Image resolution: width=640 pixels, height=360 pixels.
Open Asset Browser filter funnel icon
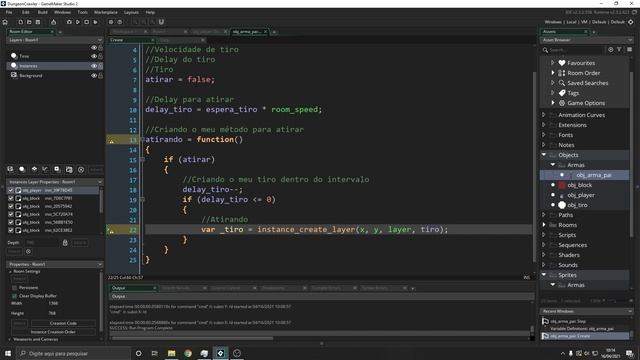point(619,50)
